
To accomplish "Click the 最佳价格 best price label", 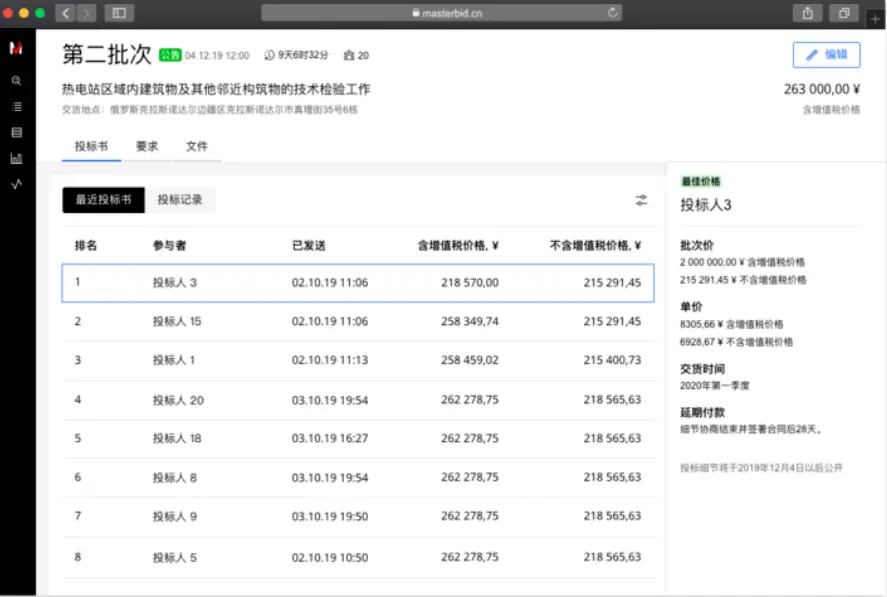I will tap(700, 181).
